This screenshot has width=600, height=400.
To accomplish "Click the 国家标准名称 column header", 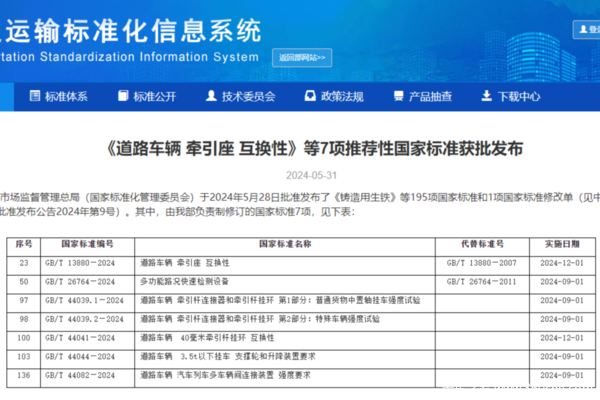I will [x=285, y=243].
